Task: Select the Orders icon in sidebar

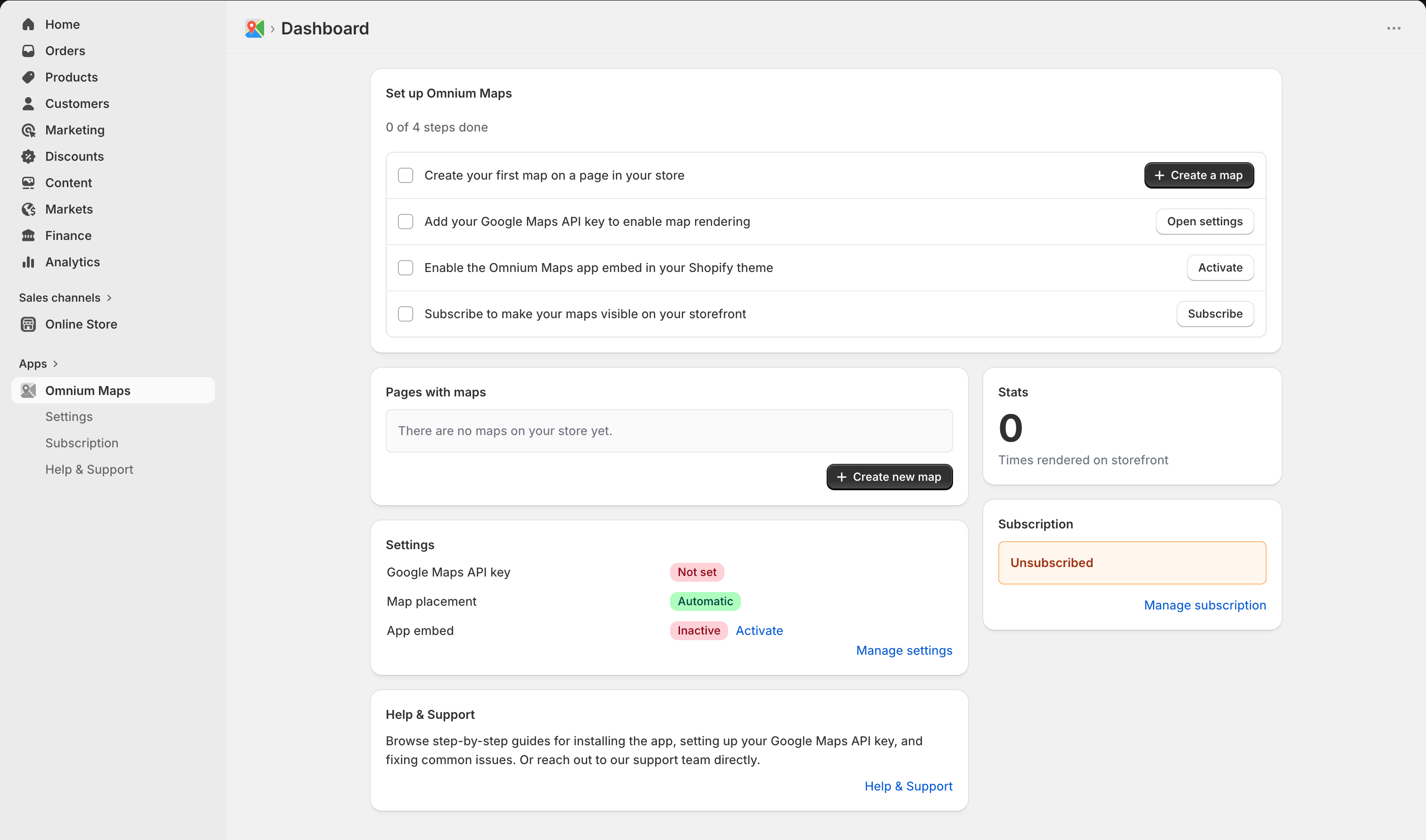Action: point(28,50)
